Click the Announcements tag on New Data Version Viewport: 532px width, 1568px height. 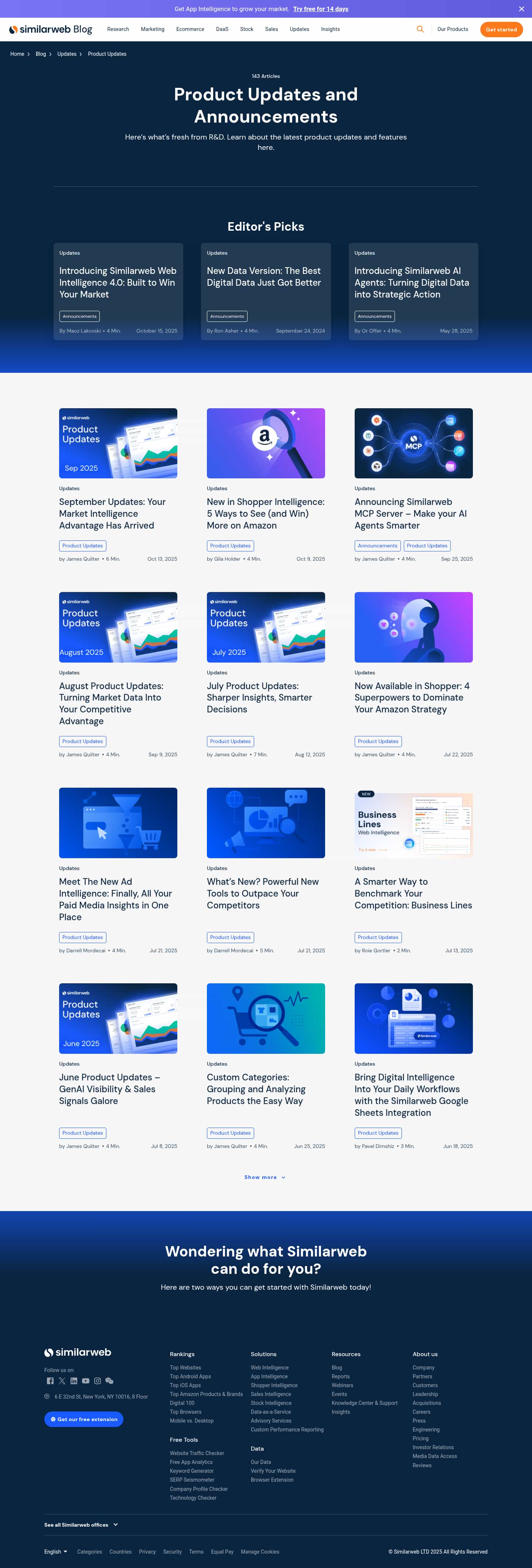point(227,317)
